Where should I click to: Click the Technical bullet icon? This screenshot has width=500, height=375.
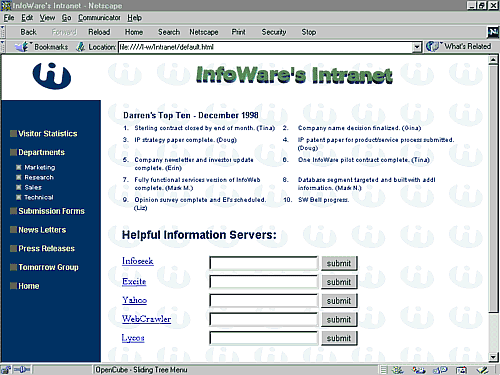(x=19, y=197)
